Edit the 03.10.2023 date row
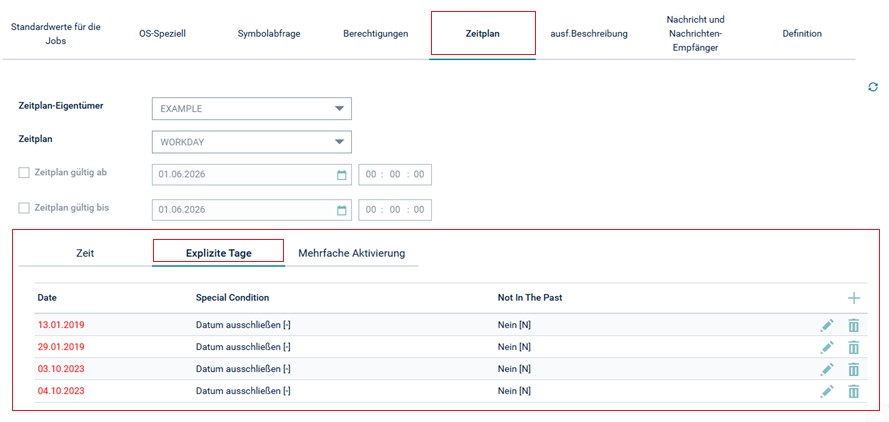 (827, 369)
